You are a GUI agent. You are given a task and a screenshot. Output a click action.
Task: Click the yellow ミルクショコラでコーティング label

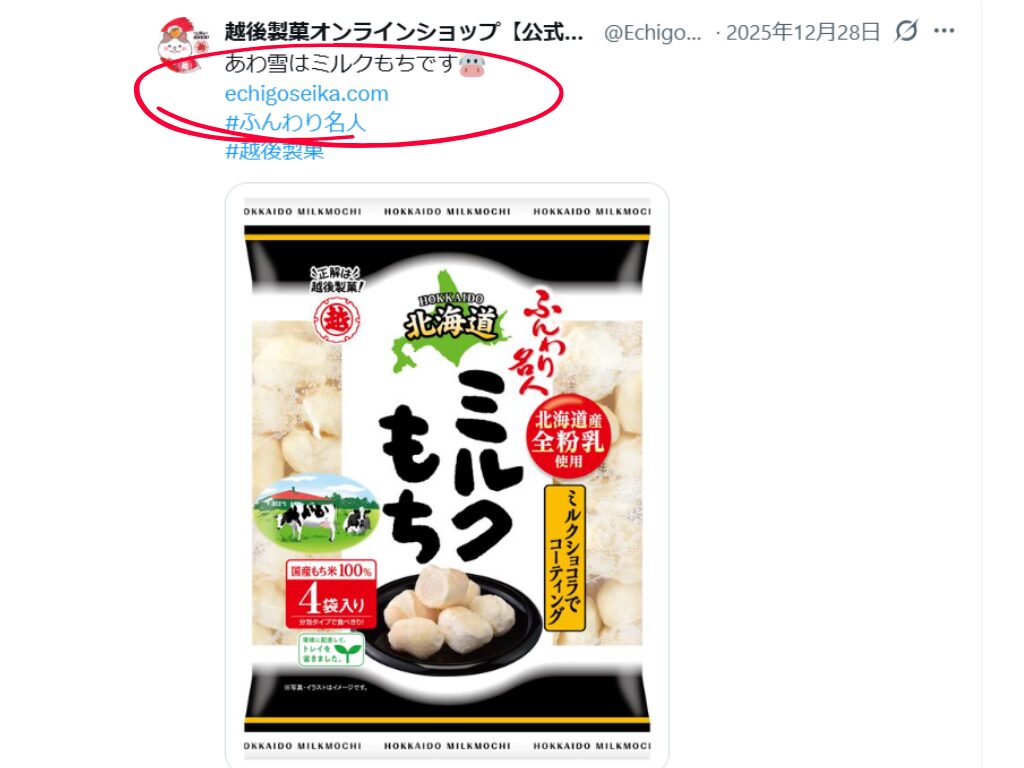coord(564,557)
